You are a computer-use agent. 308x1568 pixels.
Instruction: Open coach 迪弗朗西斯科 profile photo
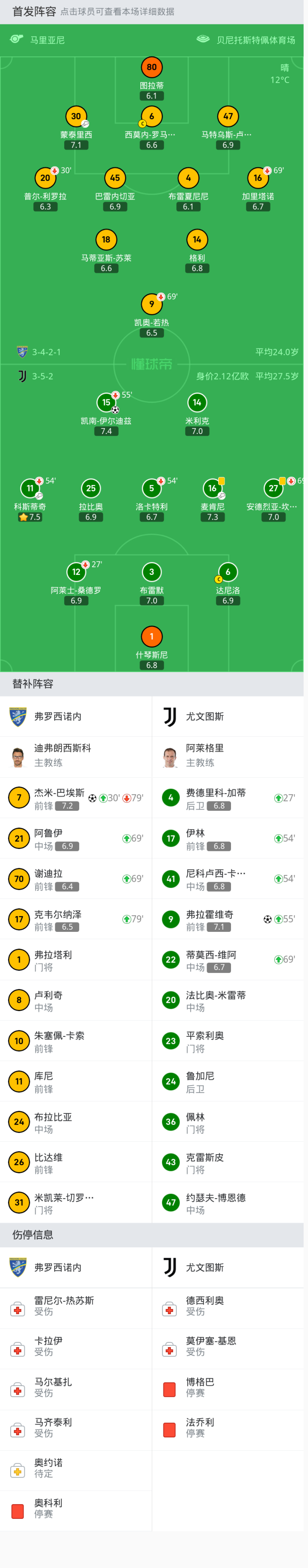pyautogui.click(x=18, y=757)
